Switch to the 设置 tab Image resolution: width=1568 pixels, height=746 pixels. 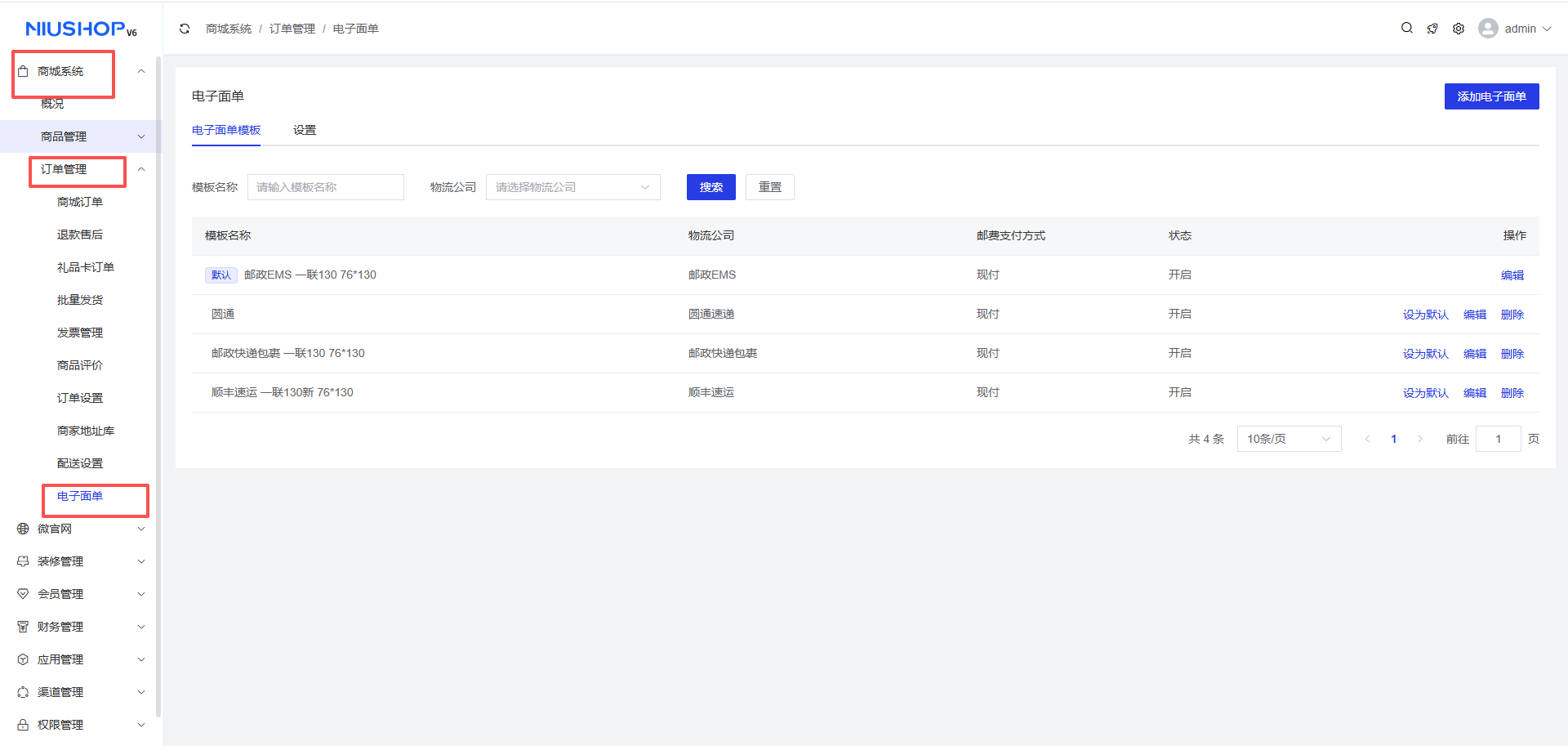coord(305,130)
